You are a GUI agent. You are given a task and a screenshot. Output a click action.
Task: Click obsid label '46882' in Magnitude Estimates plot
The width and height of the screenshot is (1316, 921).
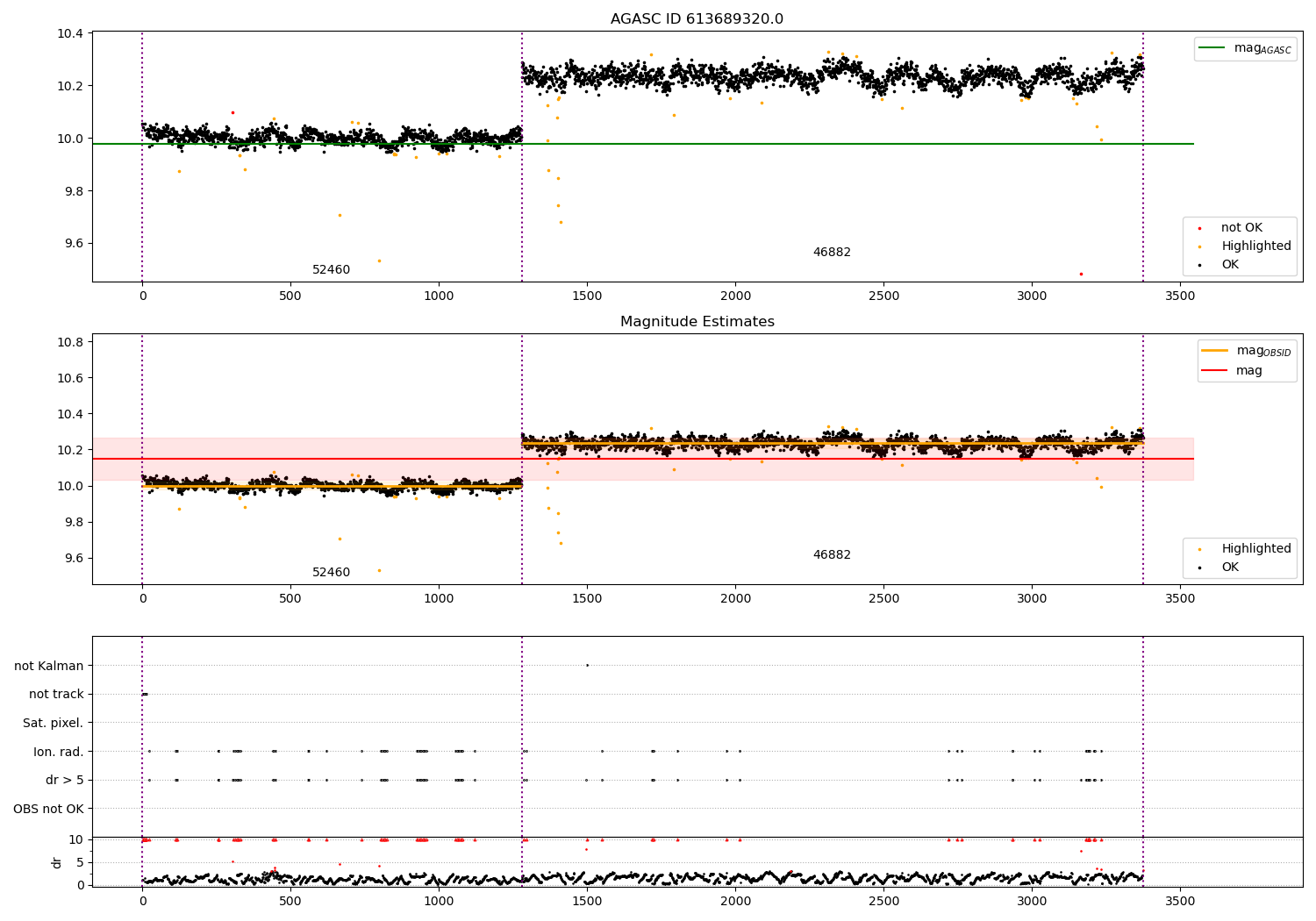[832, 555]
